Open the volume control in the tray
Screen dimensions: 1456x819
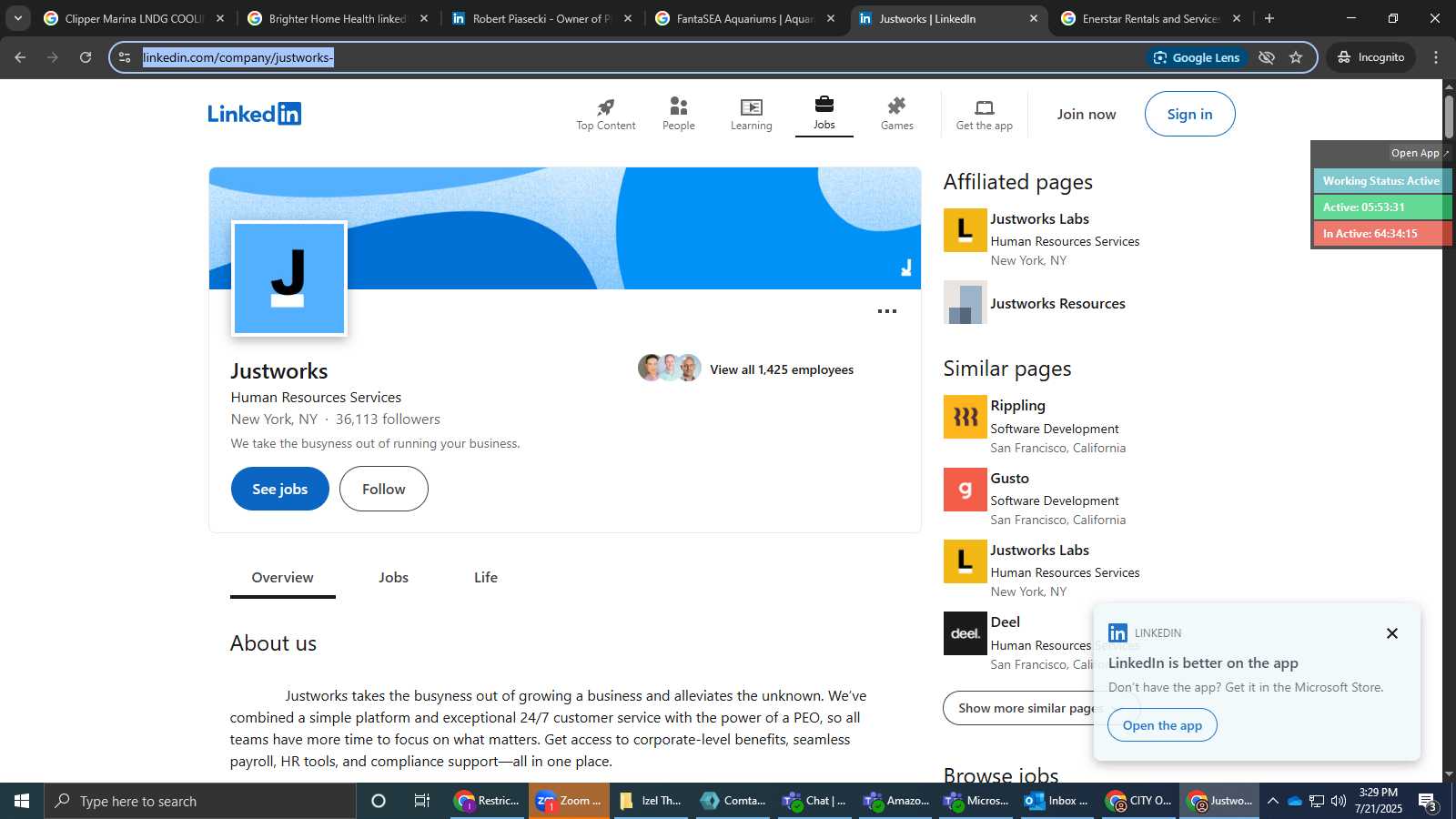[x=1339, y=801]
